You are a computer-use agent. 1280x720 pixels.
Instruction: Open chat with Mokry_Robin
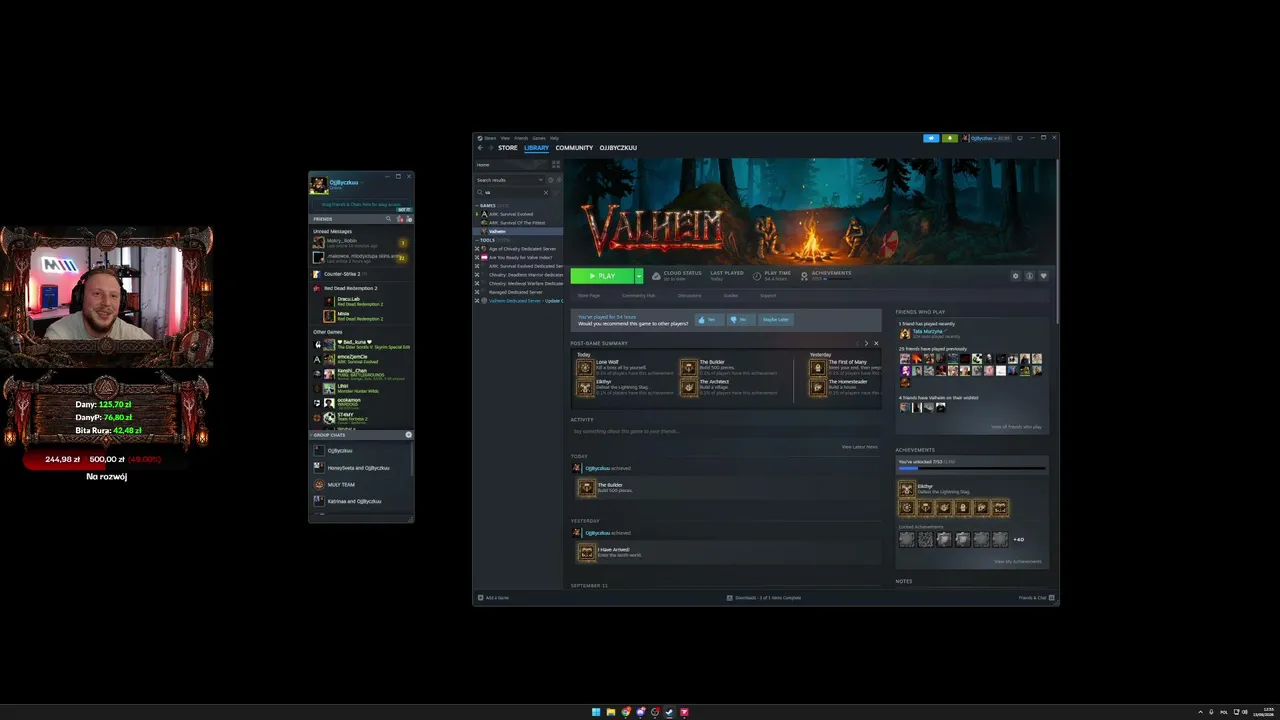click(361, 243)
